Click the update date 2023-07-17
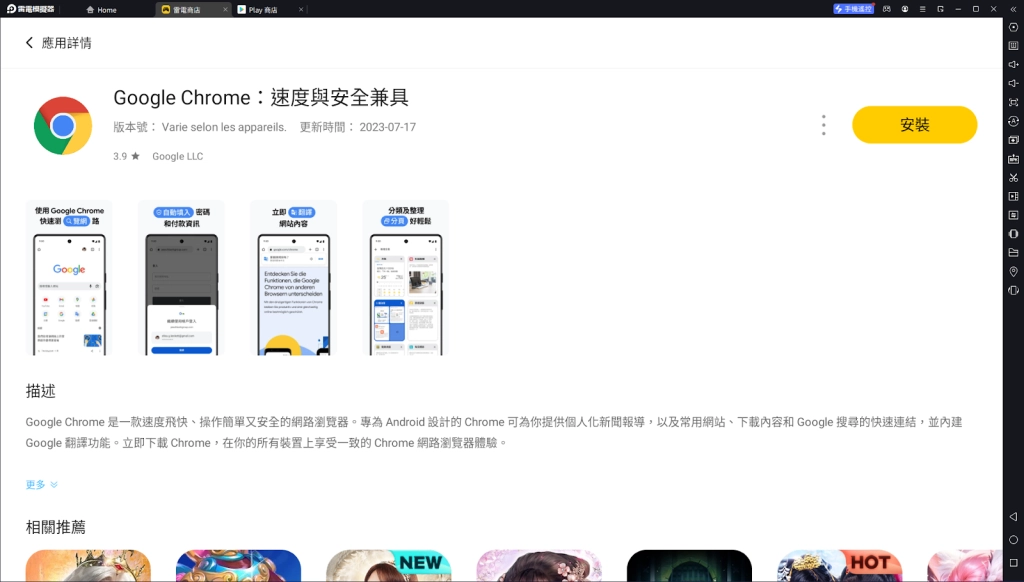The width and height of the screenshot is (1024, 582). (x=387, y=127)
